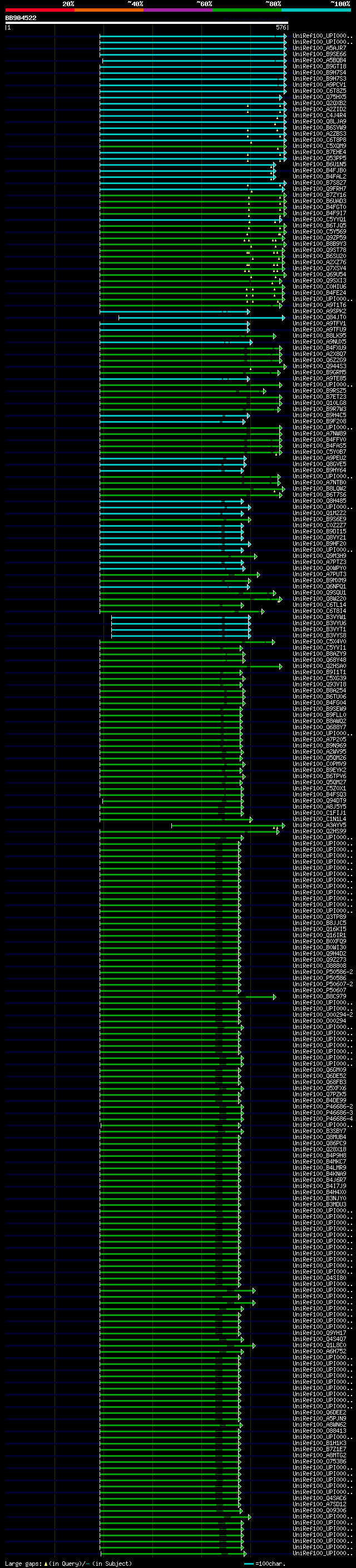Select the UniRef100_Q1M2Z2 entry

[x=319, y=513]
